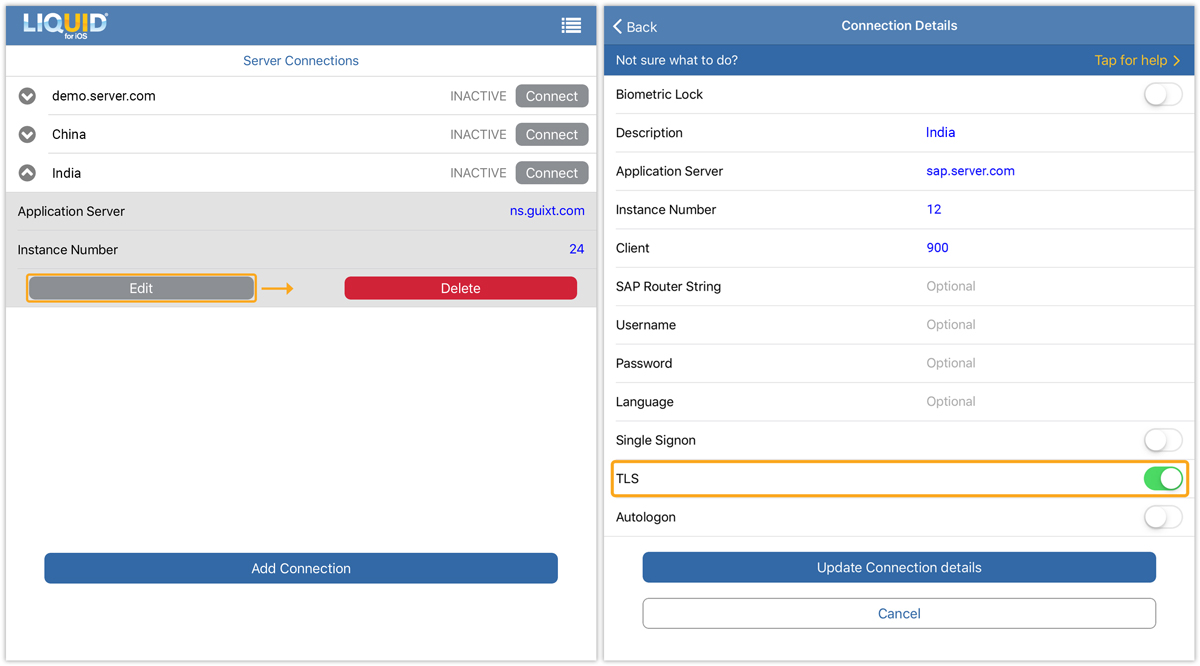The width and height of the screenshot is (1200, 666).
Task: Go back using the Back arrow
Action: pos(635,26)
